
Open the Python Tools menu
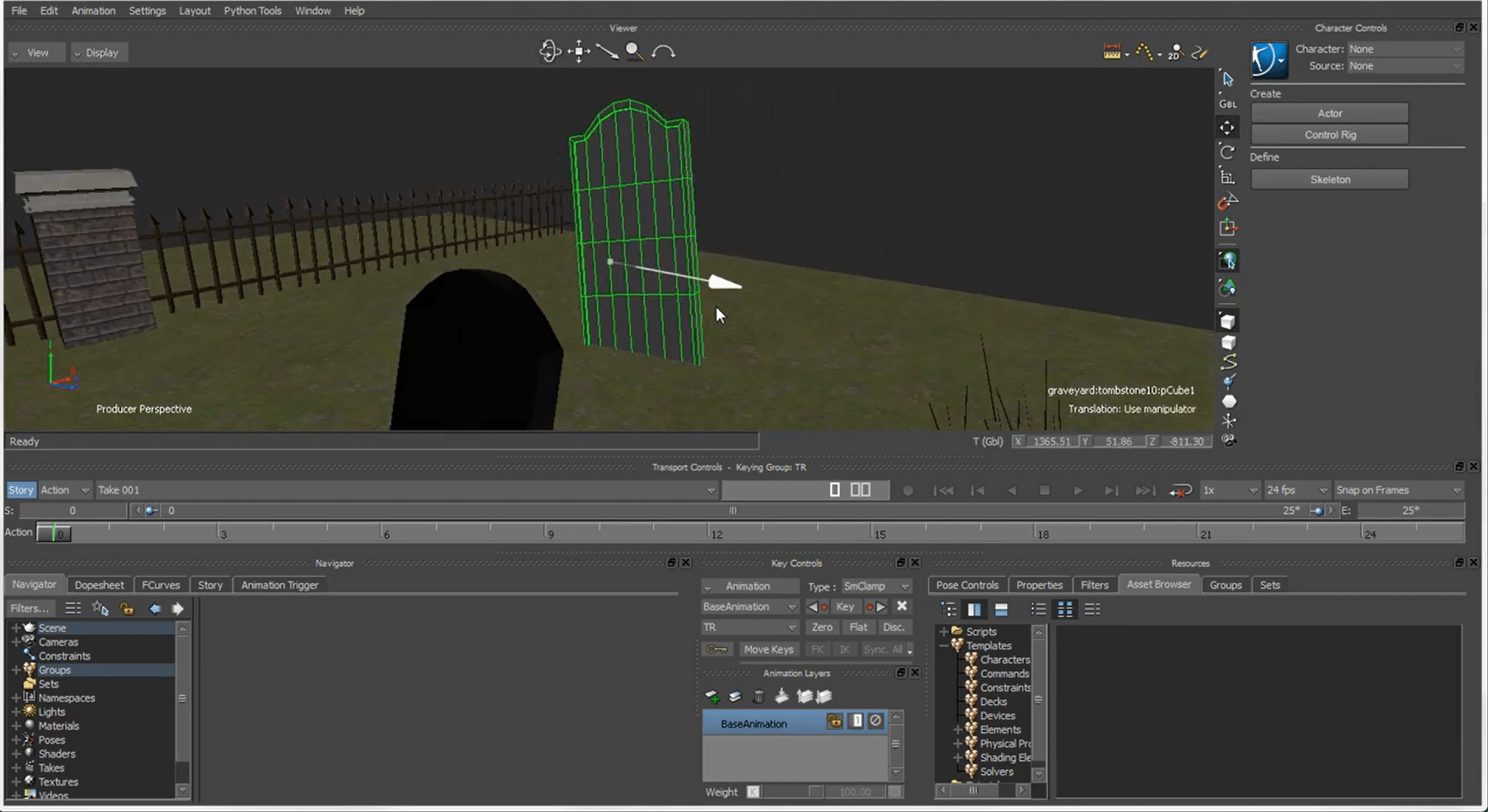tap(252, 11)
